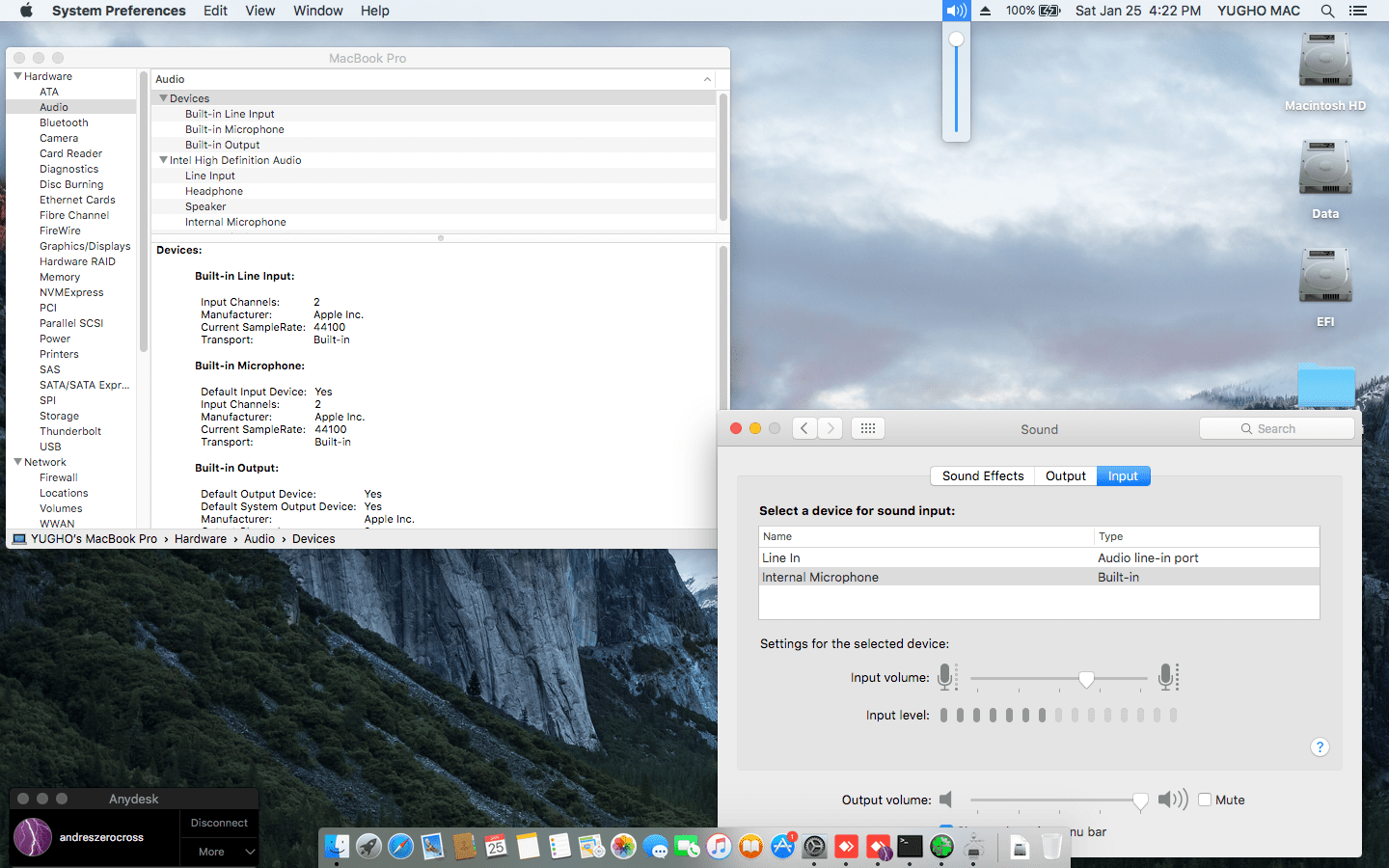This screenshot has height=868, width=1389.
Task: Open the Trash in the Dock
Action: pyautogui.click(x=1051, y=847)
